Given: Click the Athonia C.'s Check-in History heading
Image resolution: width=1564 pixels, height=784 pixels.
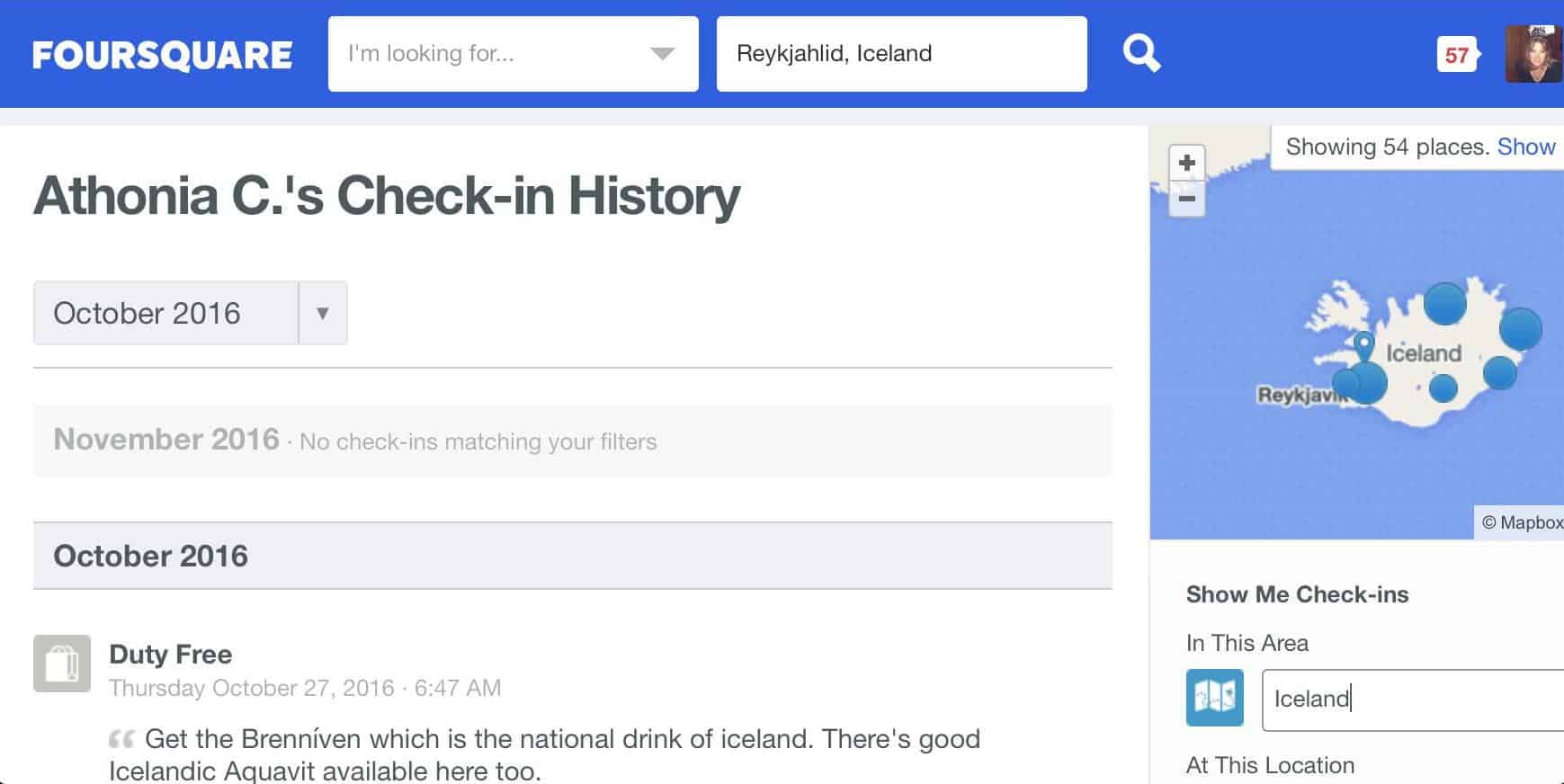Looking at the screenshot, I should tap(387, 195).
